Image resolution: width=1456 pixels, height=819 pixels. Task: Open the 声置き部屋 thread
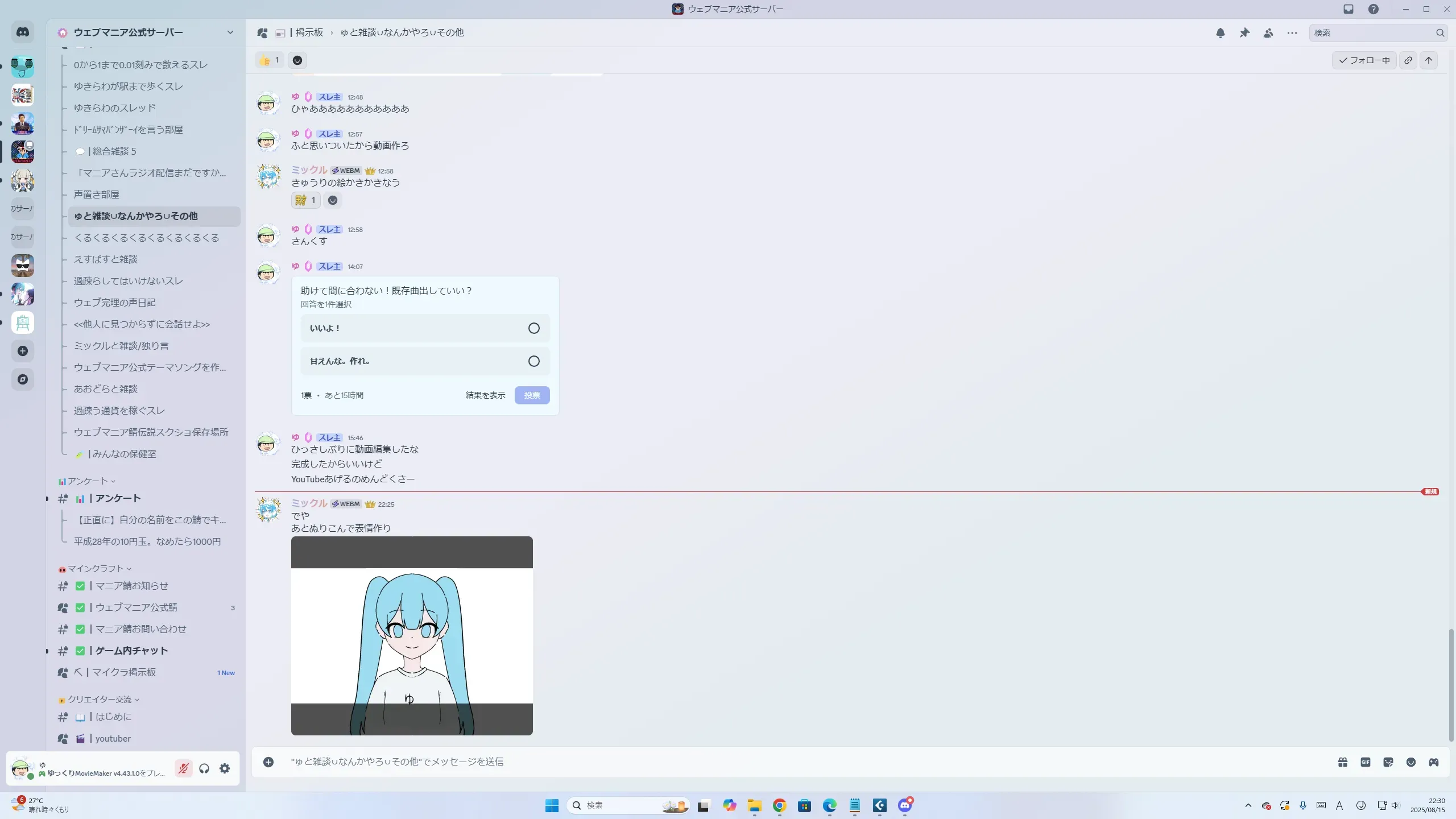pos(97,195)
